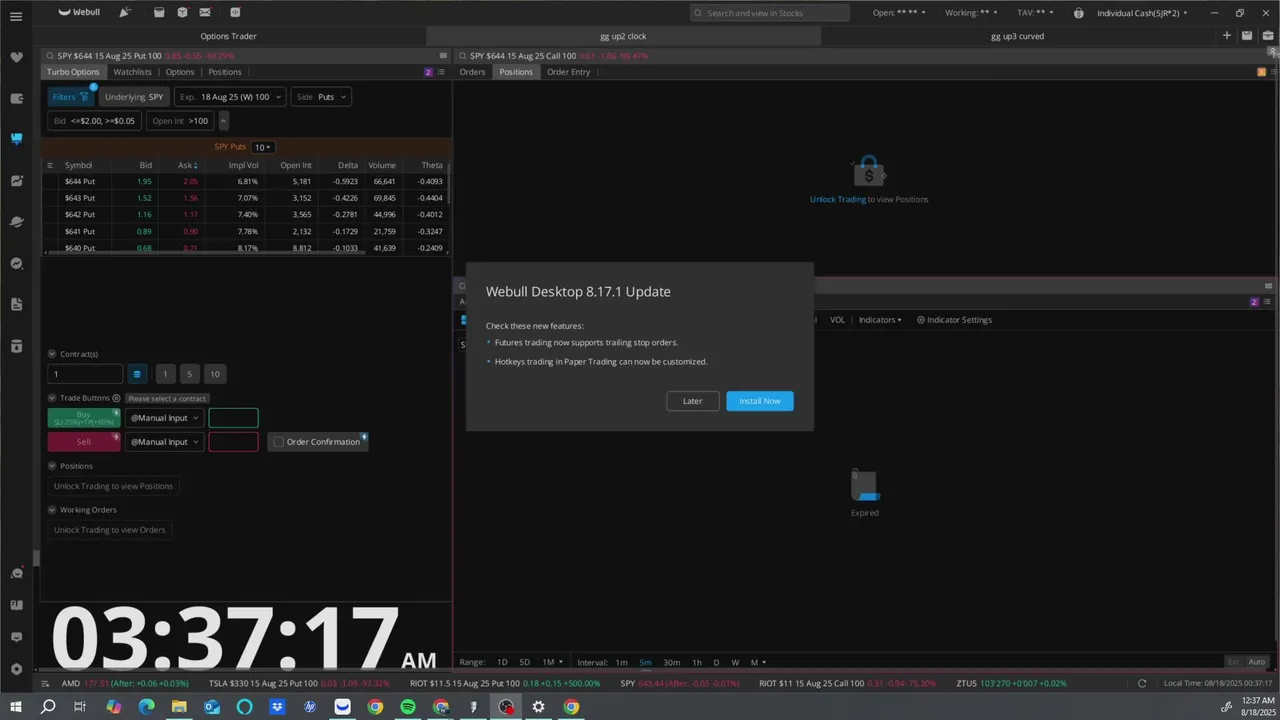Click Unlock Trading to view Orders button
Screen dimensions: 1280x720
point(110,530)
